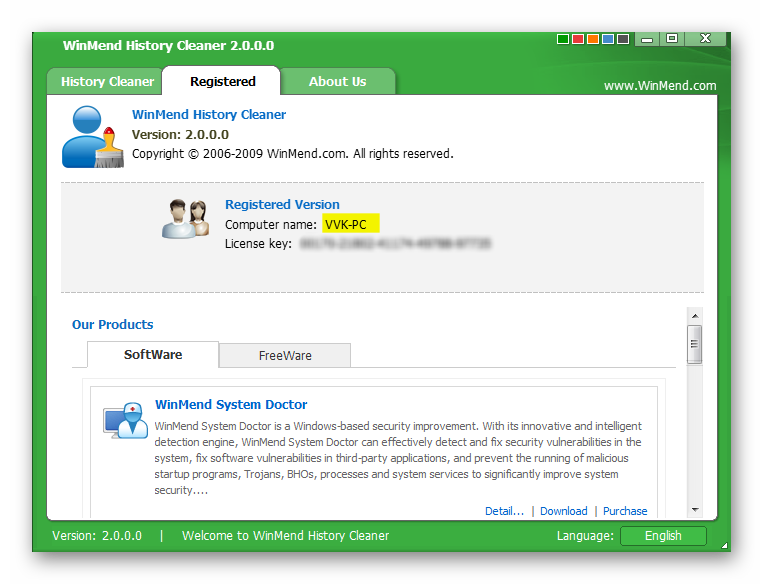Open the About Us tab
This screenshot has height=584, width=763.
click(338, 81)
